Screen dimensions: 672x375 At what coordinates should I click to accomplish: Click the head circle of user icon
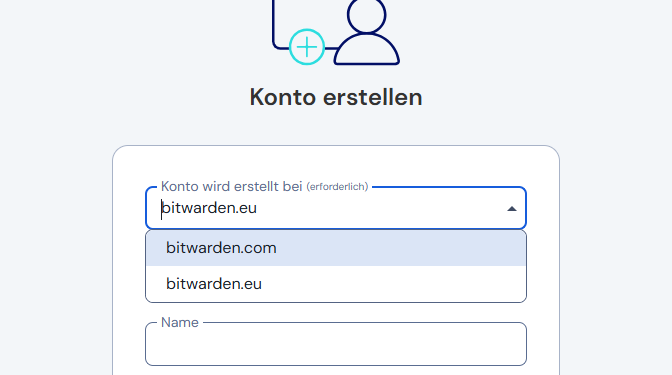[366, 15]
